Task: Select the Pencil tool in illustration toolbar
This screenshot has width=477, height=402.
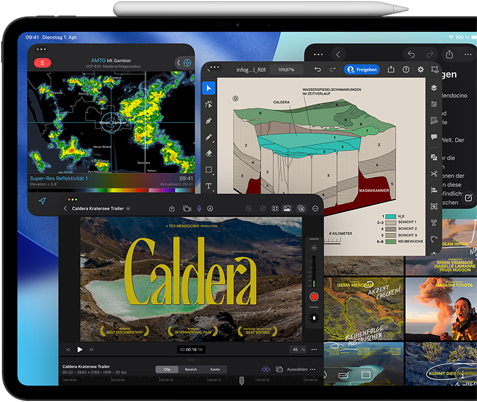Action: tap(209, 137)
